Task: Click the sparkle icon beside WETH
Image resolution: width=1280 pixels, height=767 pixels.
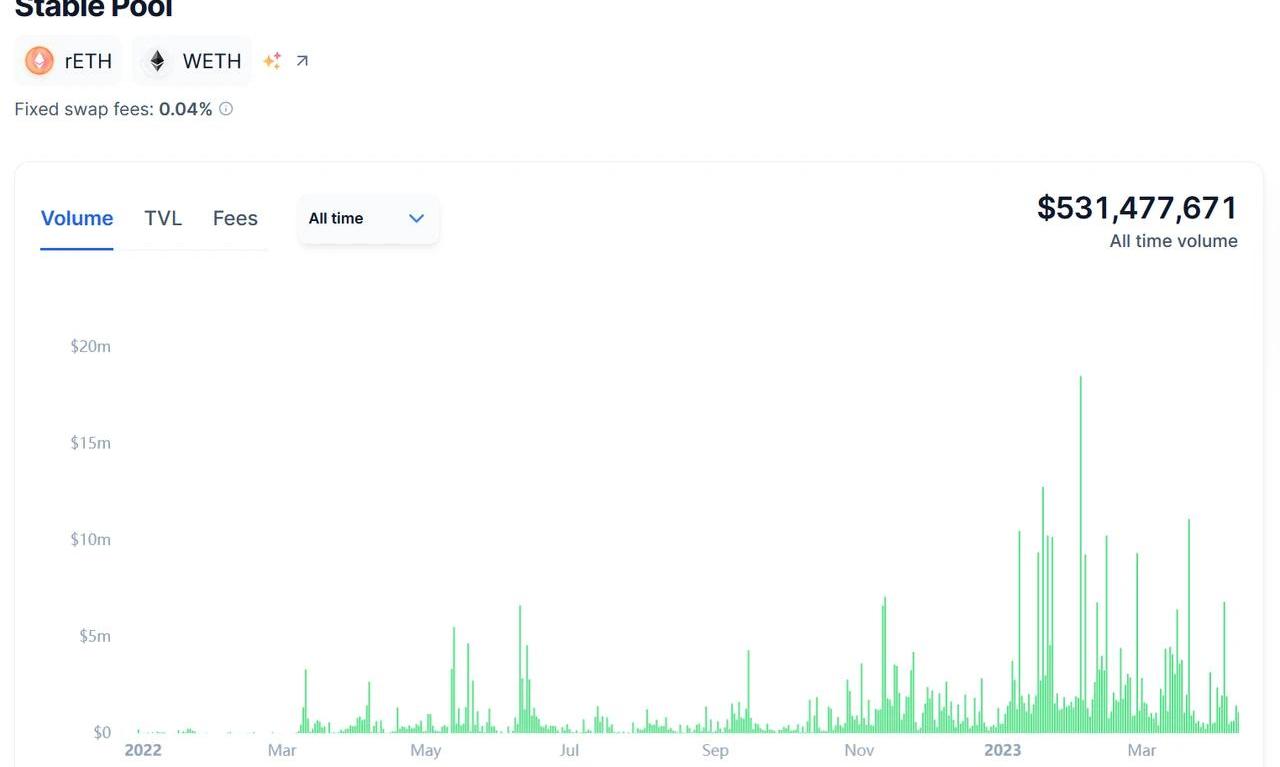Action: point(272,61)
